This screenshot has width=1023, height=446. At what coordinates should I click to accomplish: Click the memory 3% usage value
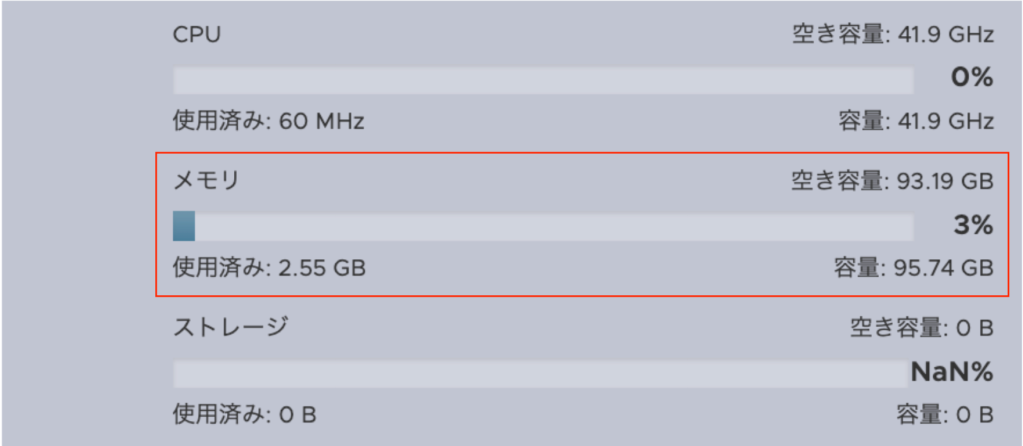(972, 226)
